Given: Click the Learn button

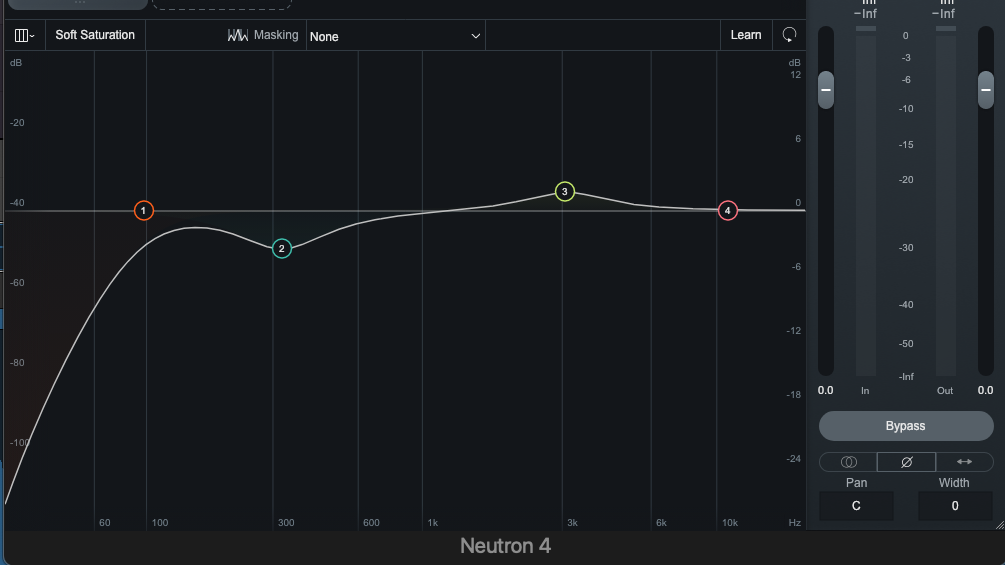Looking at the screenshot, I should coord(745,35).
